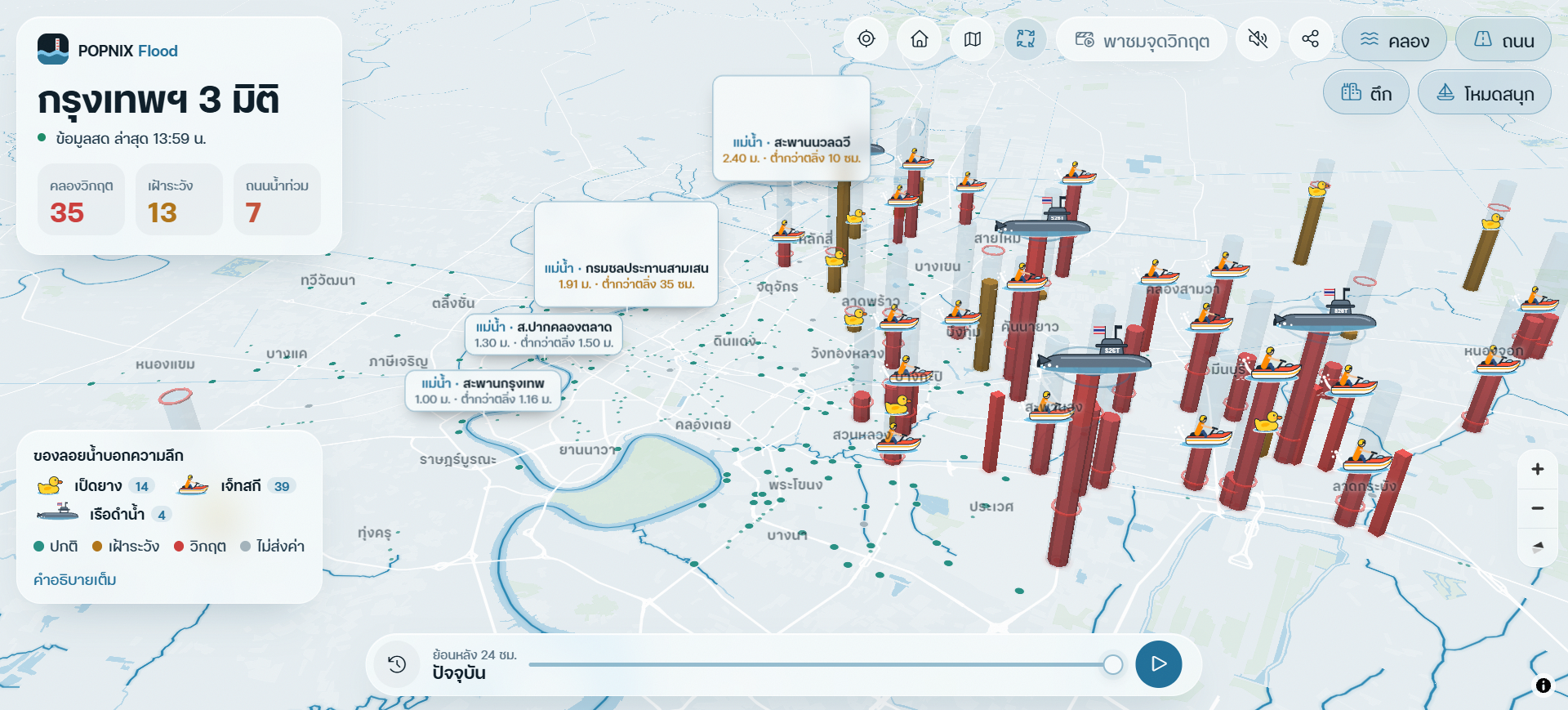Click the locate-me target icon

[866, 39]
